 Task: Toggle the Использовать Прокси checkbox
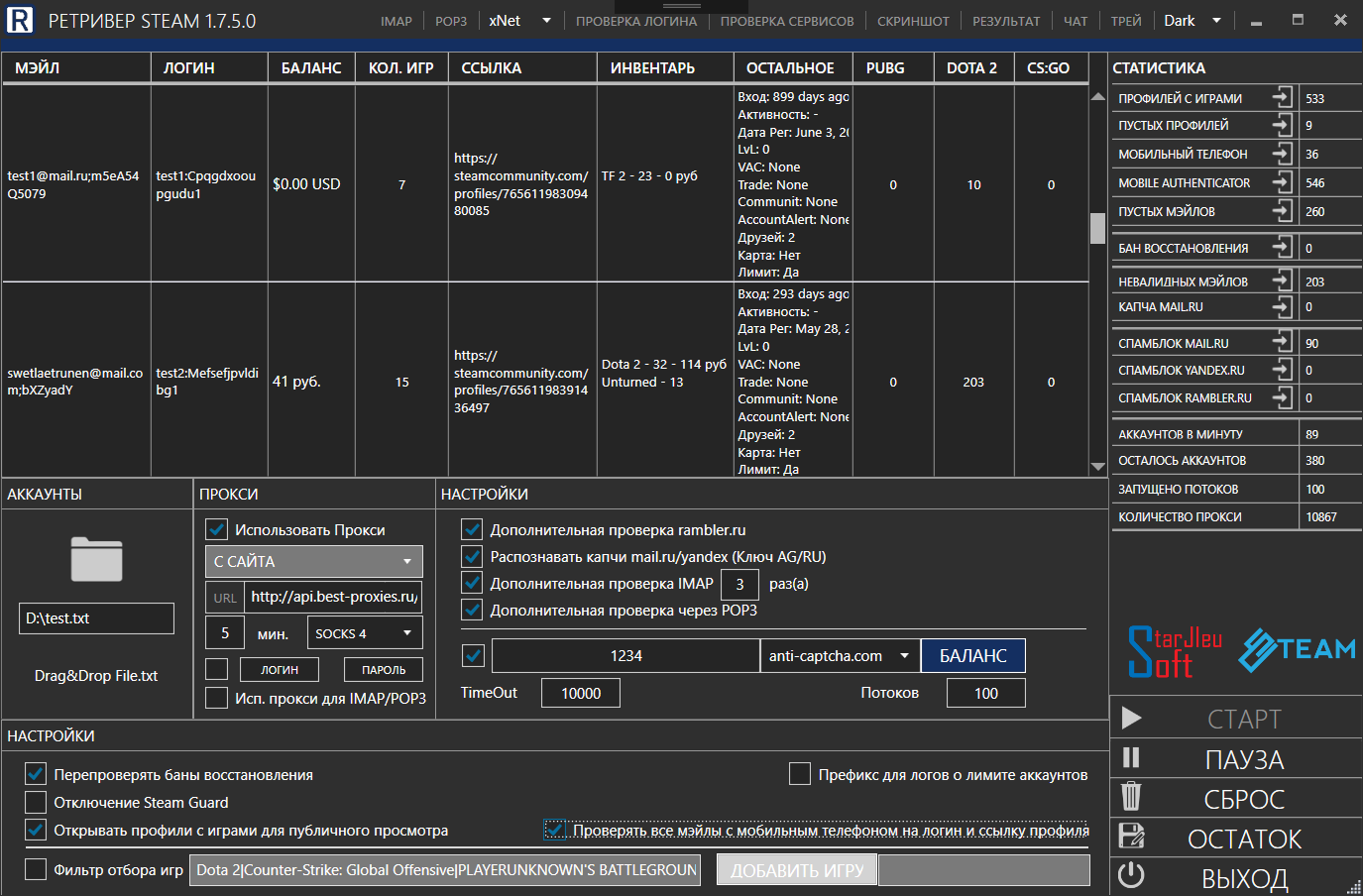[x=216, y=529]
